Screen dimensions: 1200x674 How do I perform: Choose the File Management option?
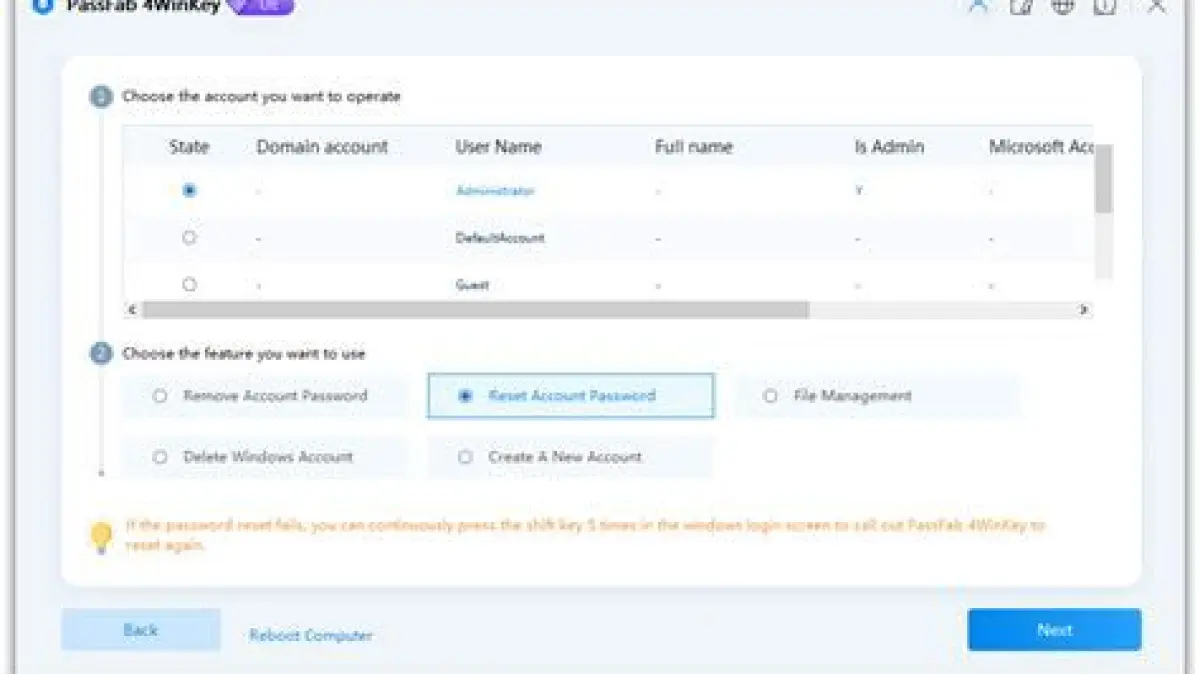pyautogui.click(x=770, y=396)
